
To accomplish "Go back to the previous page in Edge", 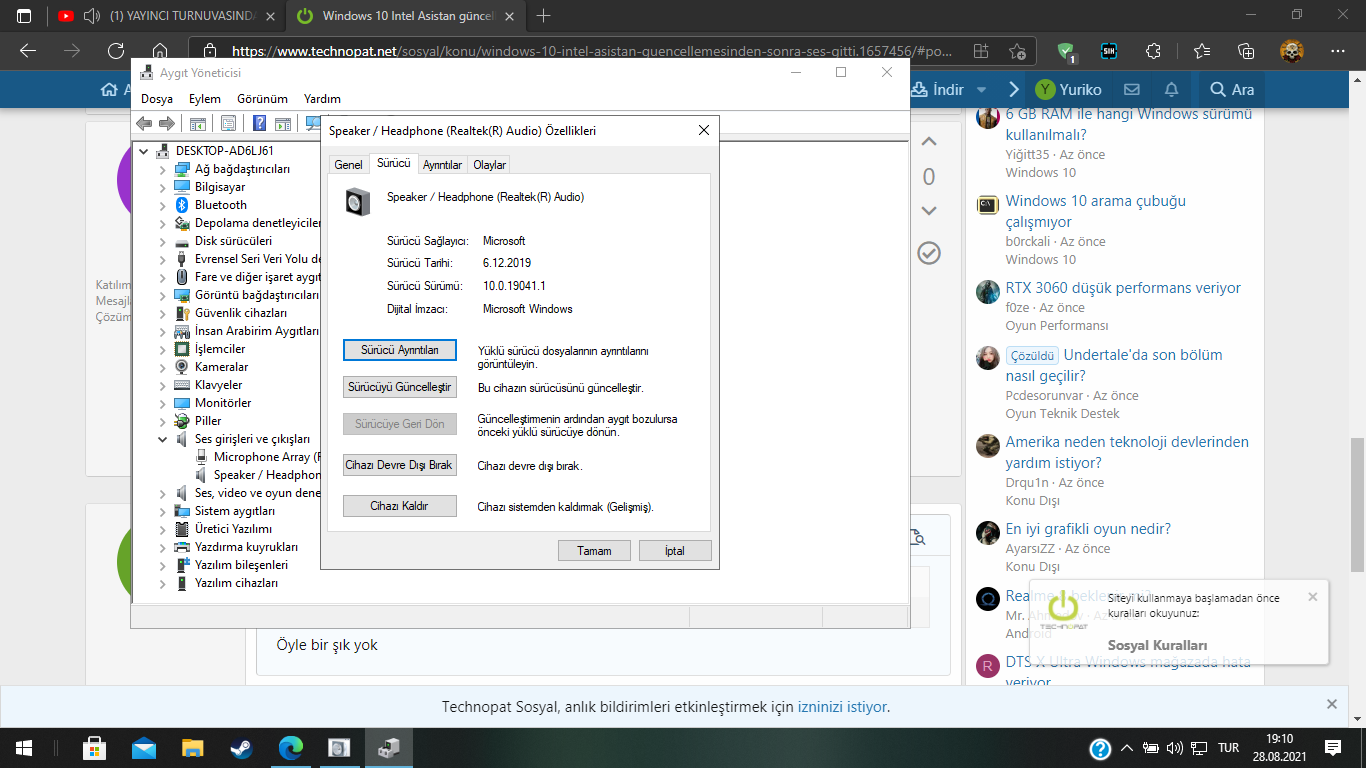I will [28, 51].
